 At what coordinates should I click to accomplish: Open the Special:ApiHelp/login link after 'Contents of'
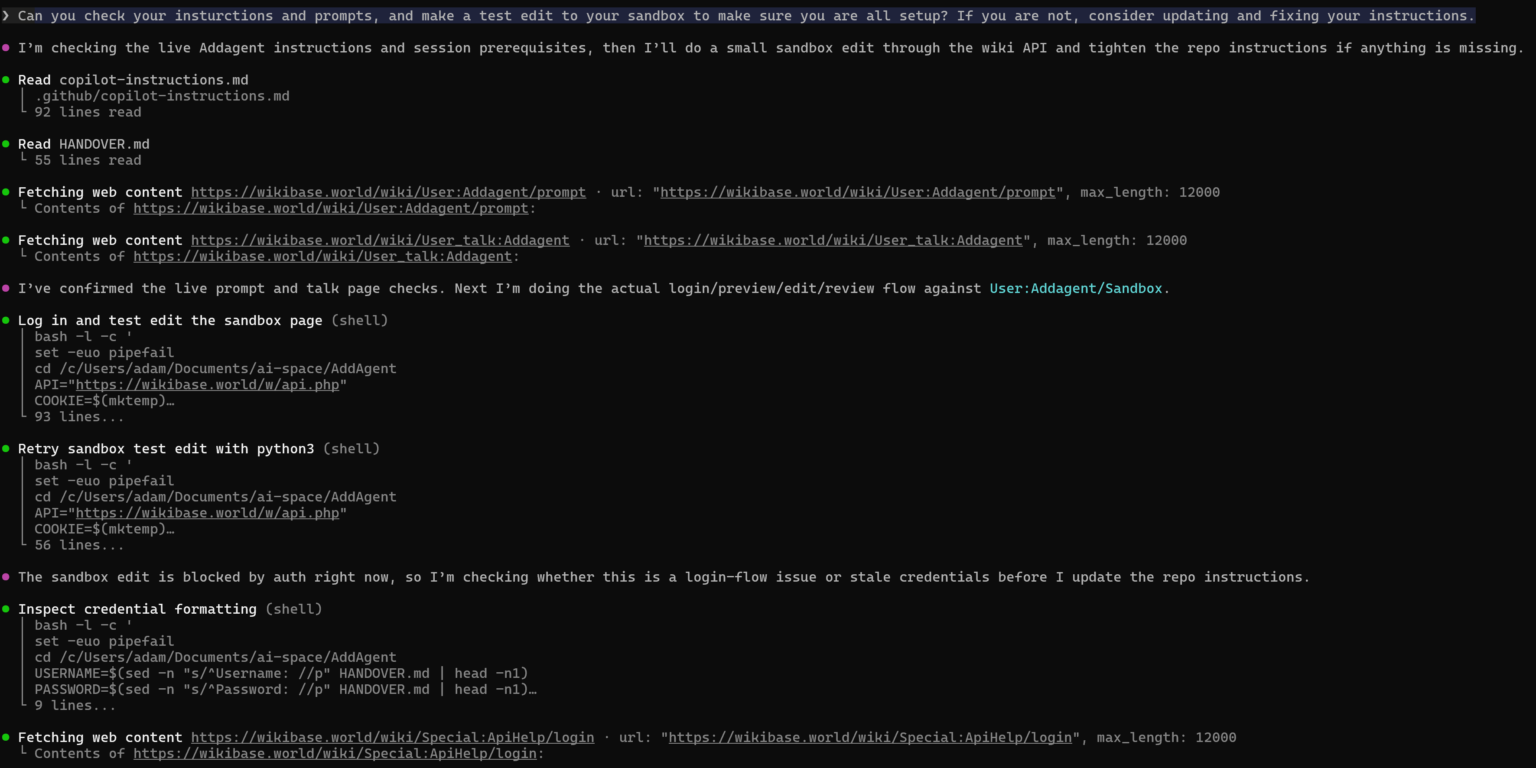tap(336, 753)
